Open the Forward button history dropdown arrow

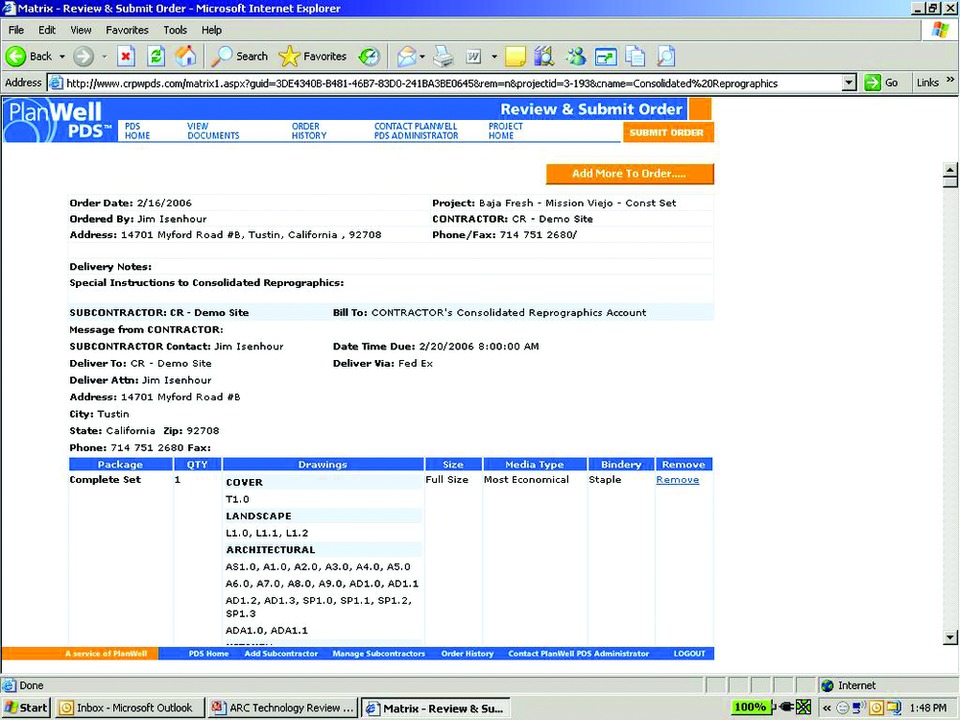(x=104, y=57)
